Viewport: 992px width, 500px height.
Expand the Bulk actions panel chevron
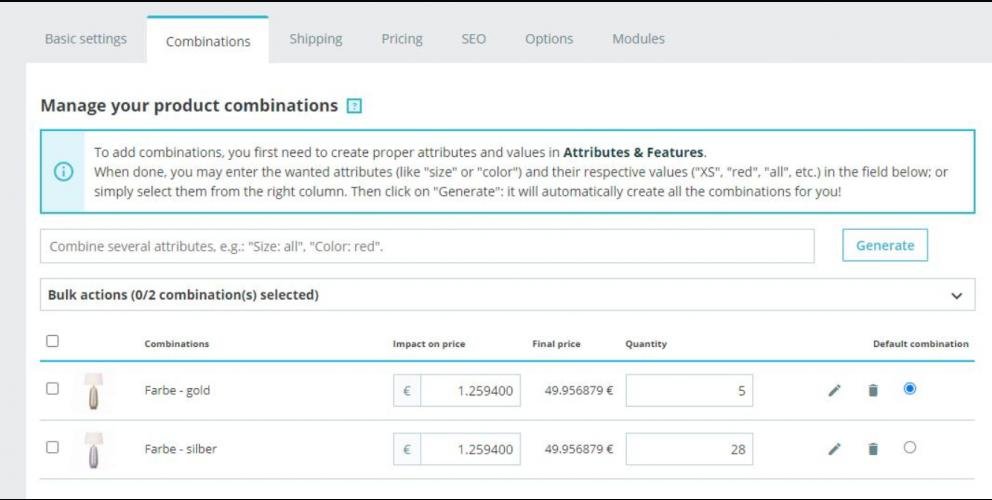[957, 296]
